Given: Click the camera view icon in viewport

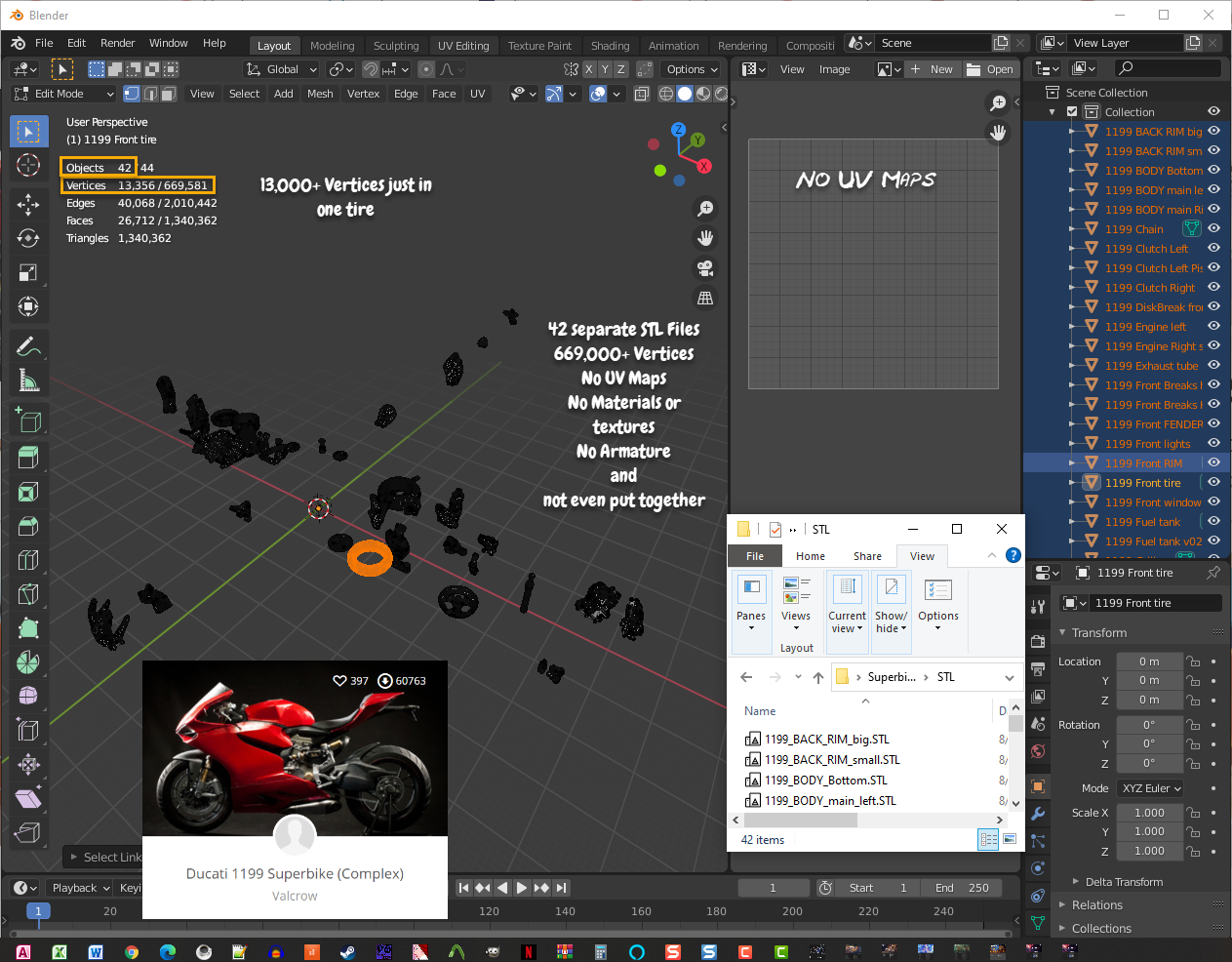Looking at the screenshot, I should (x=705, y=268).
